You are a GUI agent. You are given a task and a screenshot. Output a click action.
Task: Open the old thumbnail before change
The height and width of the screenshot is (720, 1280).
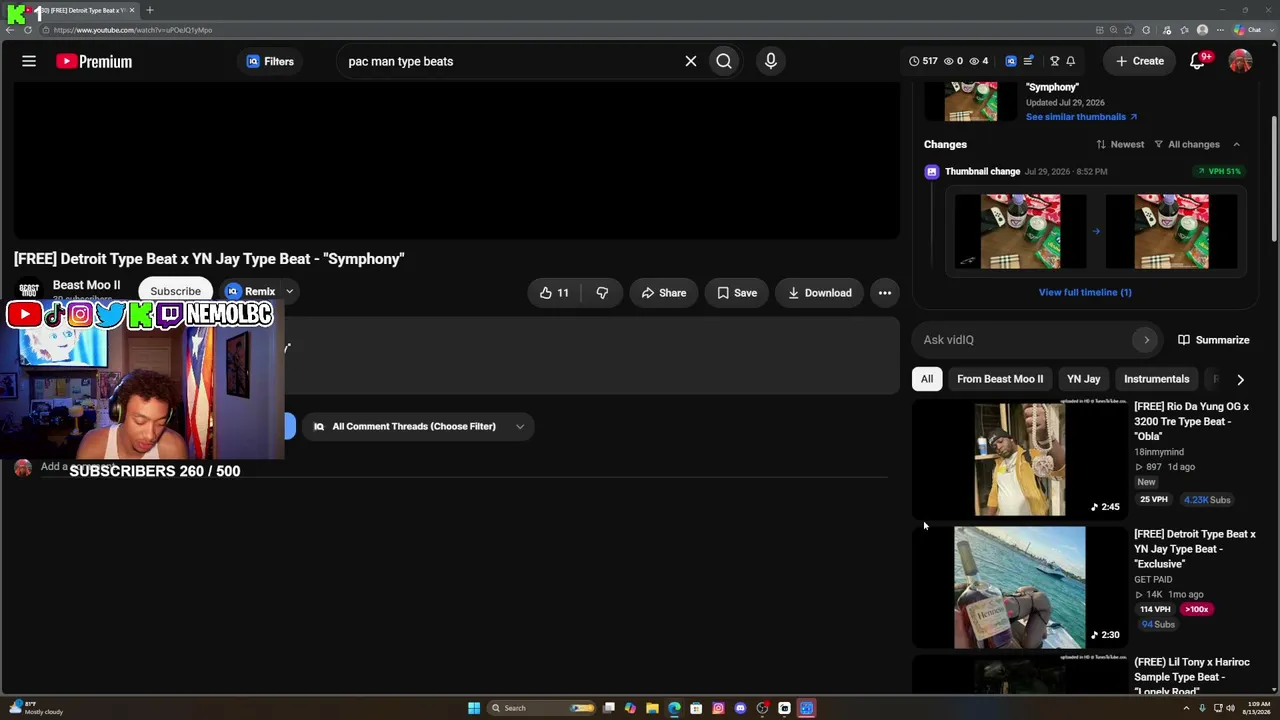click(x=1020, y=232)
